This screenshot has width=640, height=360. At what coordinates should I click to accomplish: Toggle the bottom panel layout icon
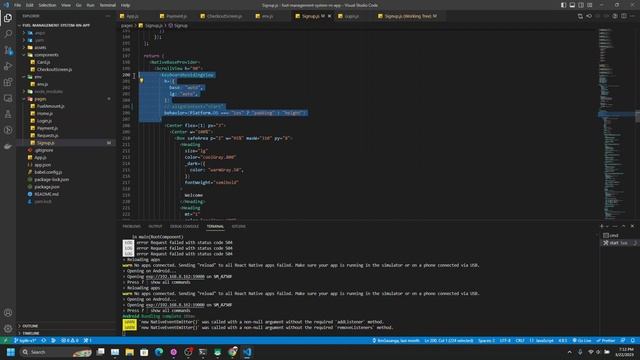coord(572,5)
